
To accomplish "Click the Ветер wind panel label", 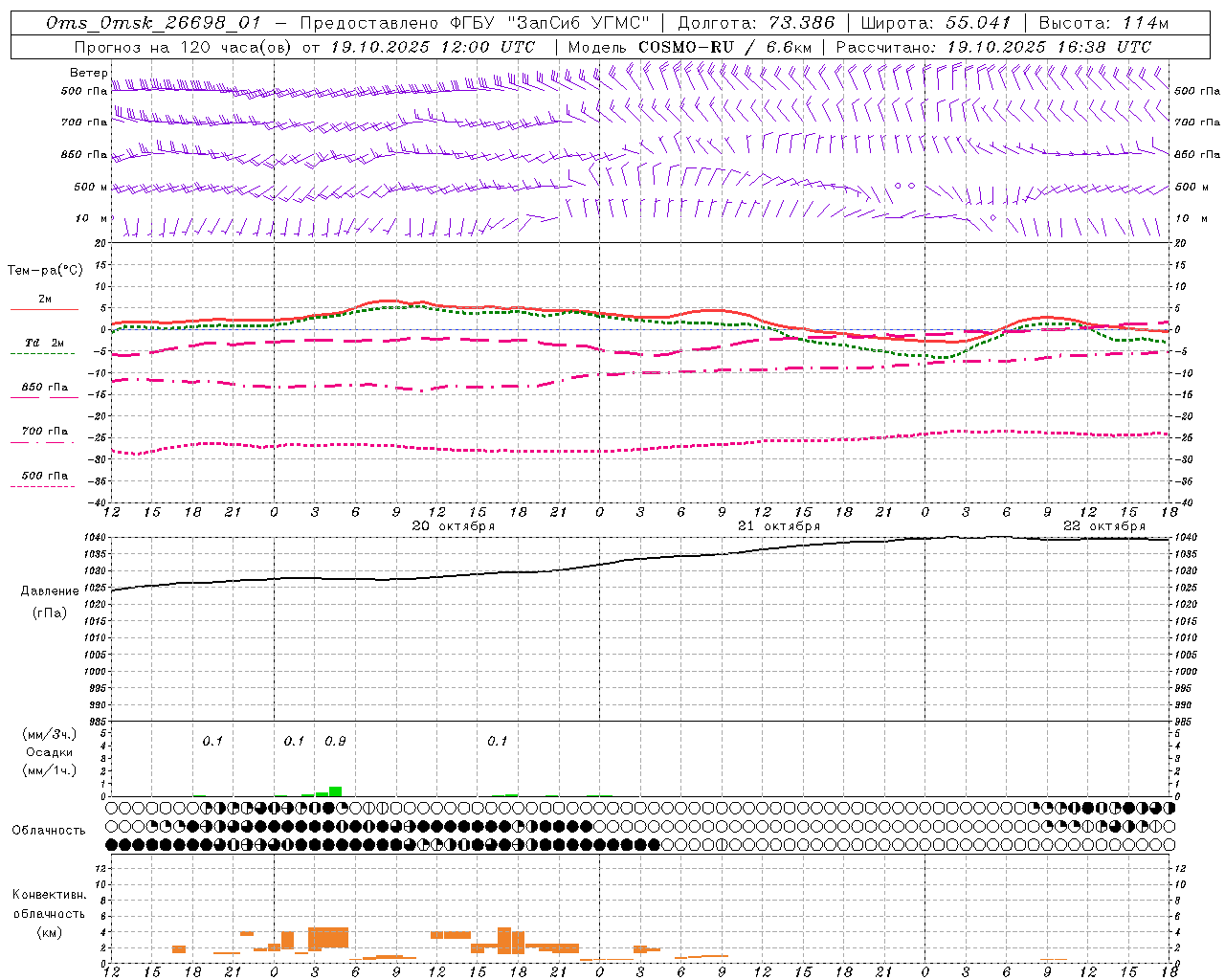I will click(x=88, y=73).
